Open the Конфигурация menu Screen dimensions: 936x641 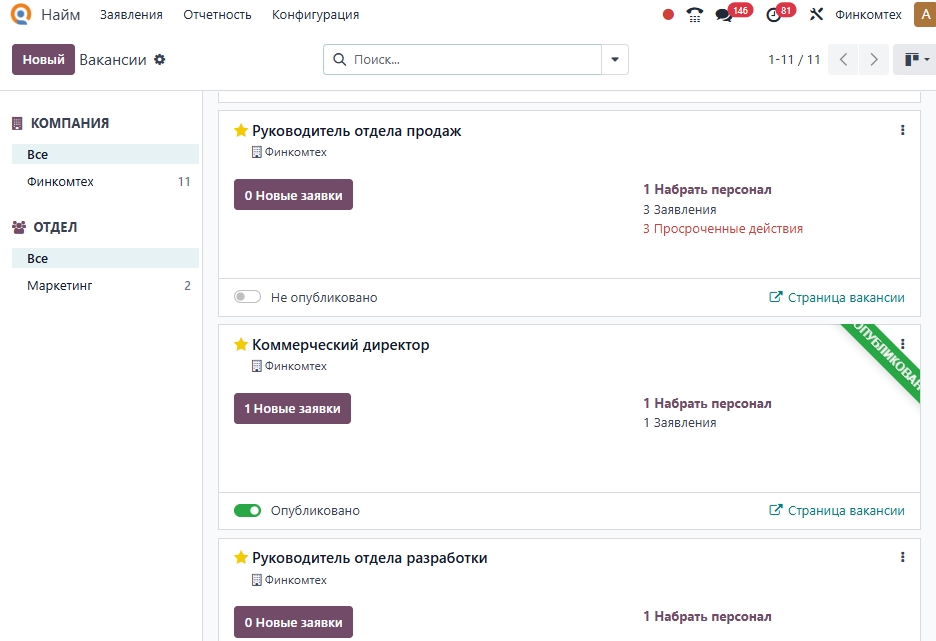click(x=315, y=15)
